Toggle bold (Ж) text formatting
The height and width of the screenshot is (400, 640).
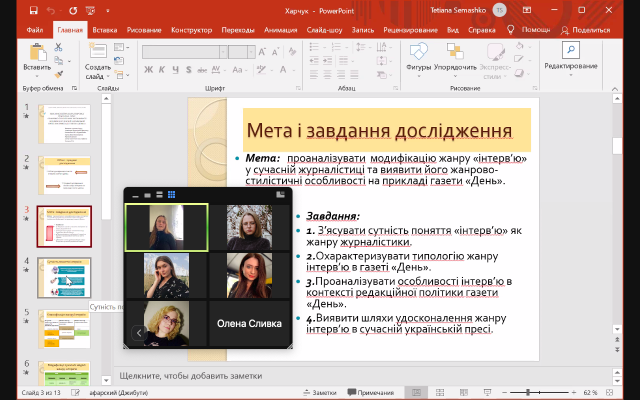(147, 71)
